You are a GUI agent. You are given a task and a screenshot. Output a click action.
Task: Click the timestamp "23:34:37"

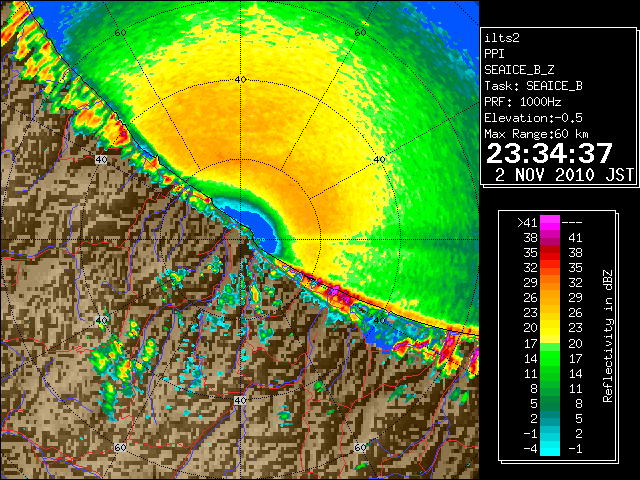(549, 153)
